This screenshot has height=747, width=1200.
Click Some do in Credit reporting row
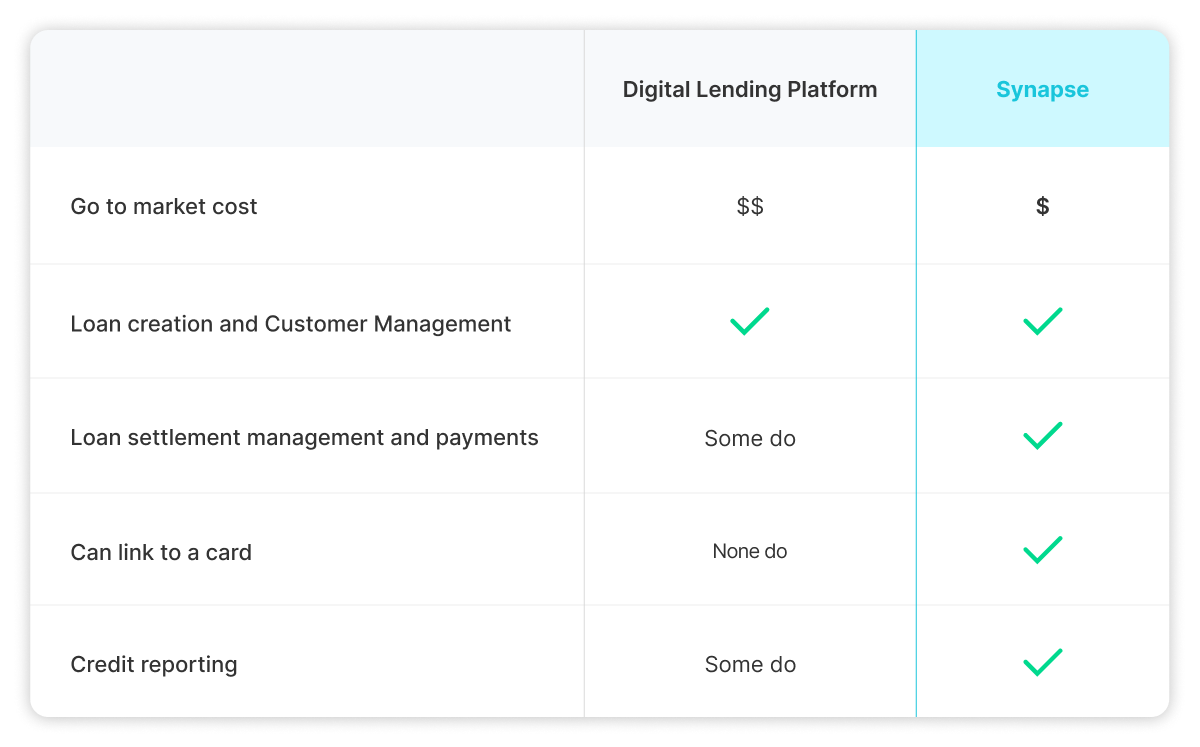(750, 665)
